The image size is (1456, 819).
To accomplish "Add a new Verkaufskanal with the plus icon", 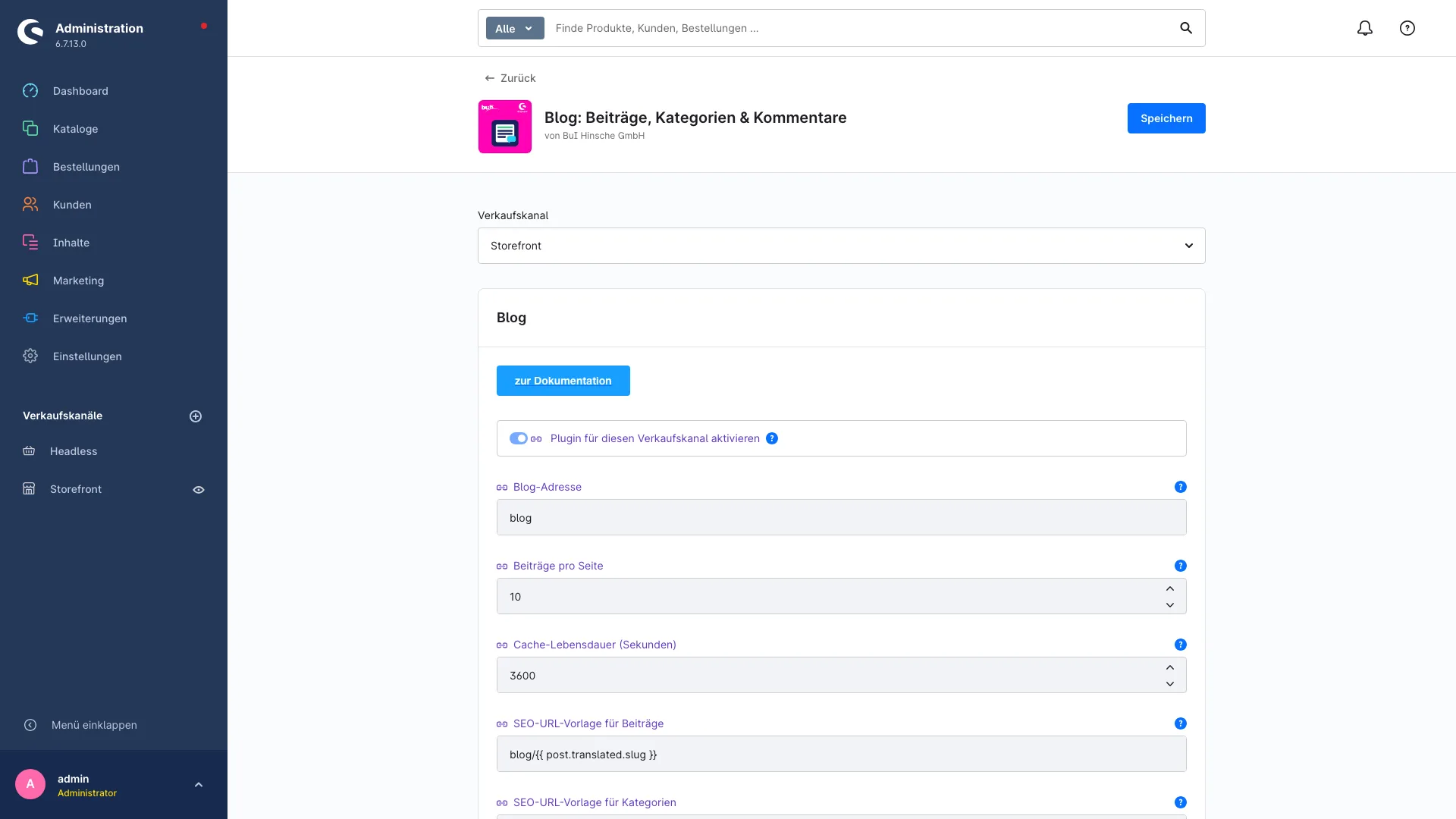I will 196,416.
